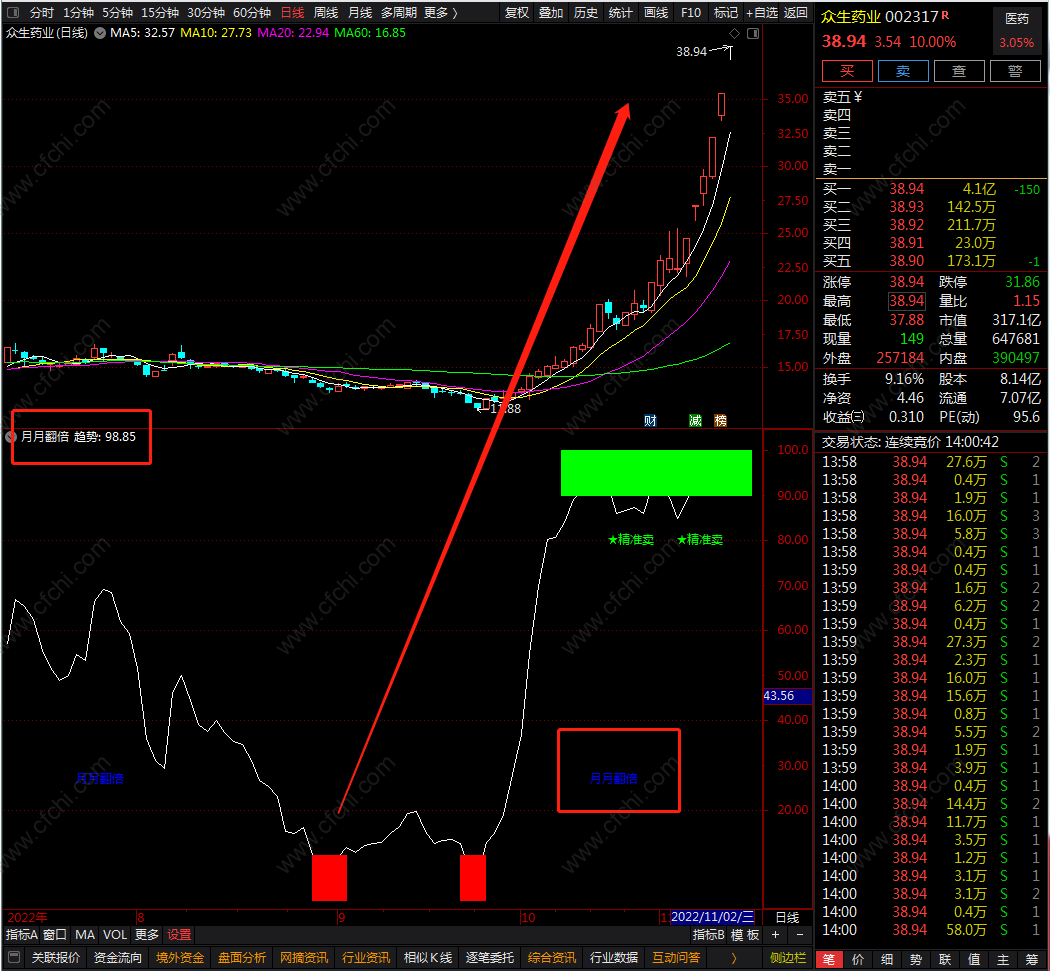The height and width of the screenshot is (971, 1050).
Task: Click the 减 marker on the chart
Action: click(x=696, y=421)
